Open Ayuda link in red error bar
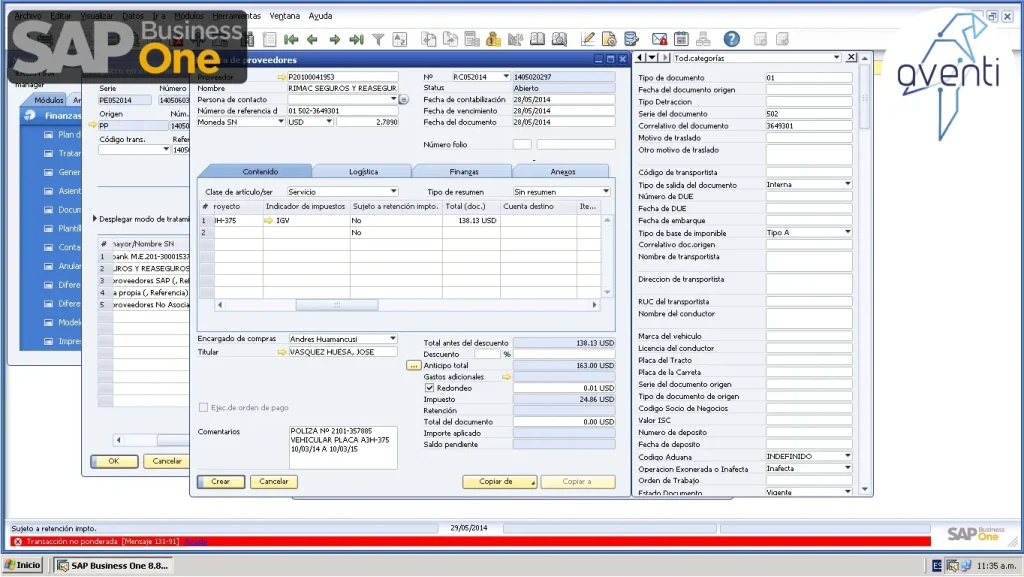Screen dimensions: 1024x577 point(195,542)
